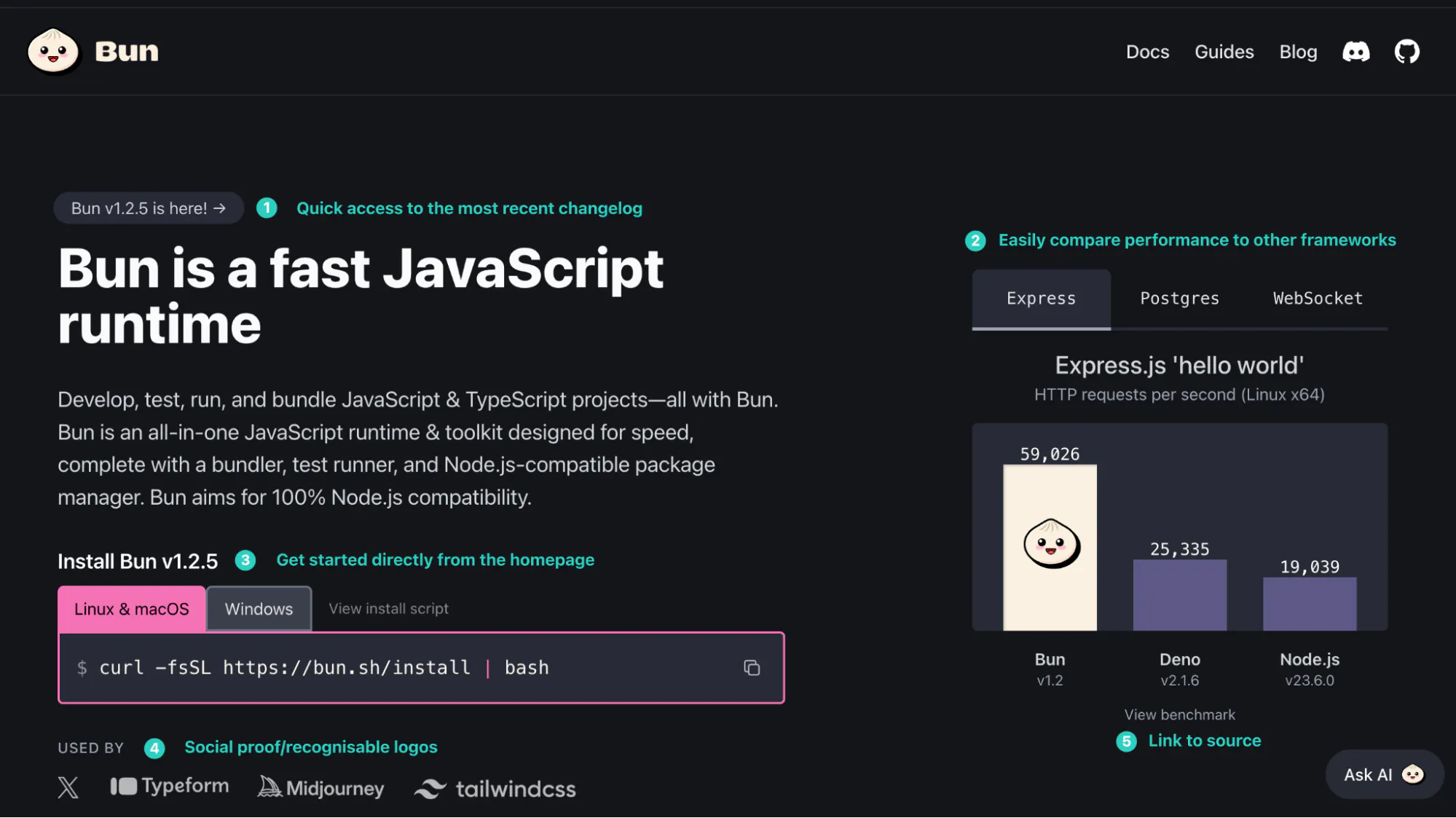1456x818 pixels.
Task: Click the Midjourney logo
Action: point(321,787)
